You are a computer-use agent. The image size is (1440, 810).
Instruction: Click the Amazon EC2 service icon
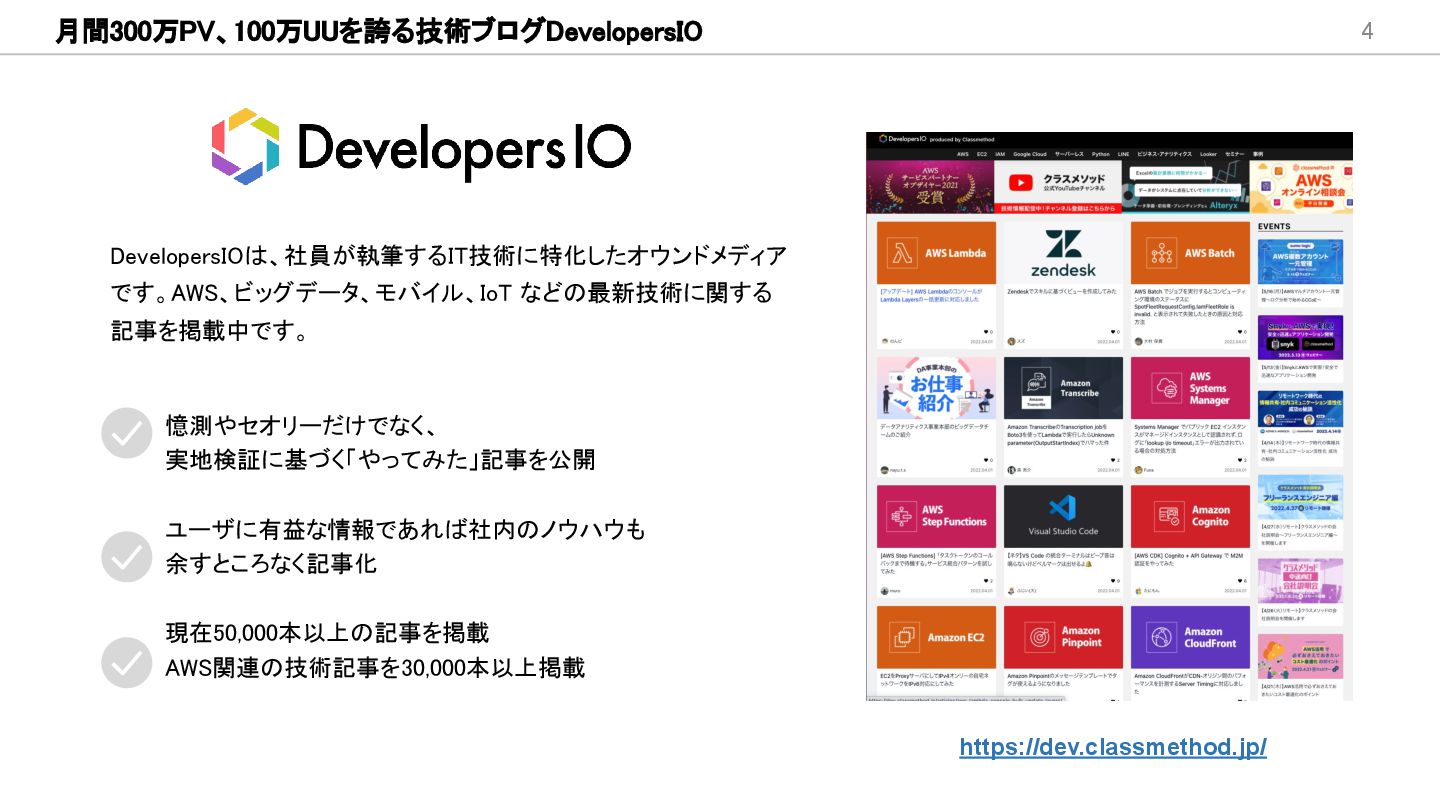[x=906, y=637]
